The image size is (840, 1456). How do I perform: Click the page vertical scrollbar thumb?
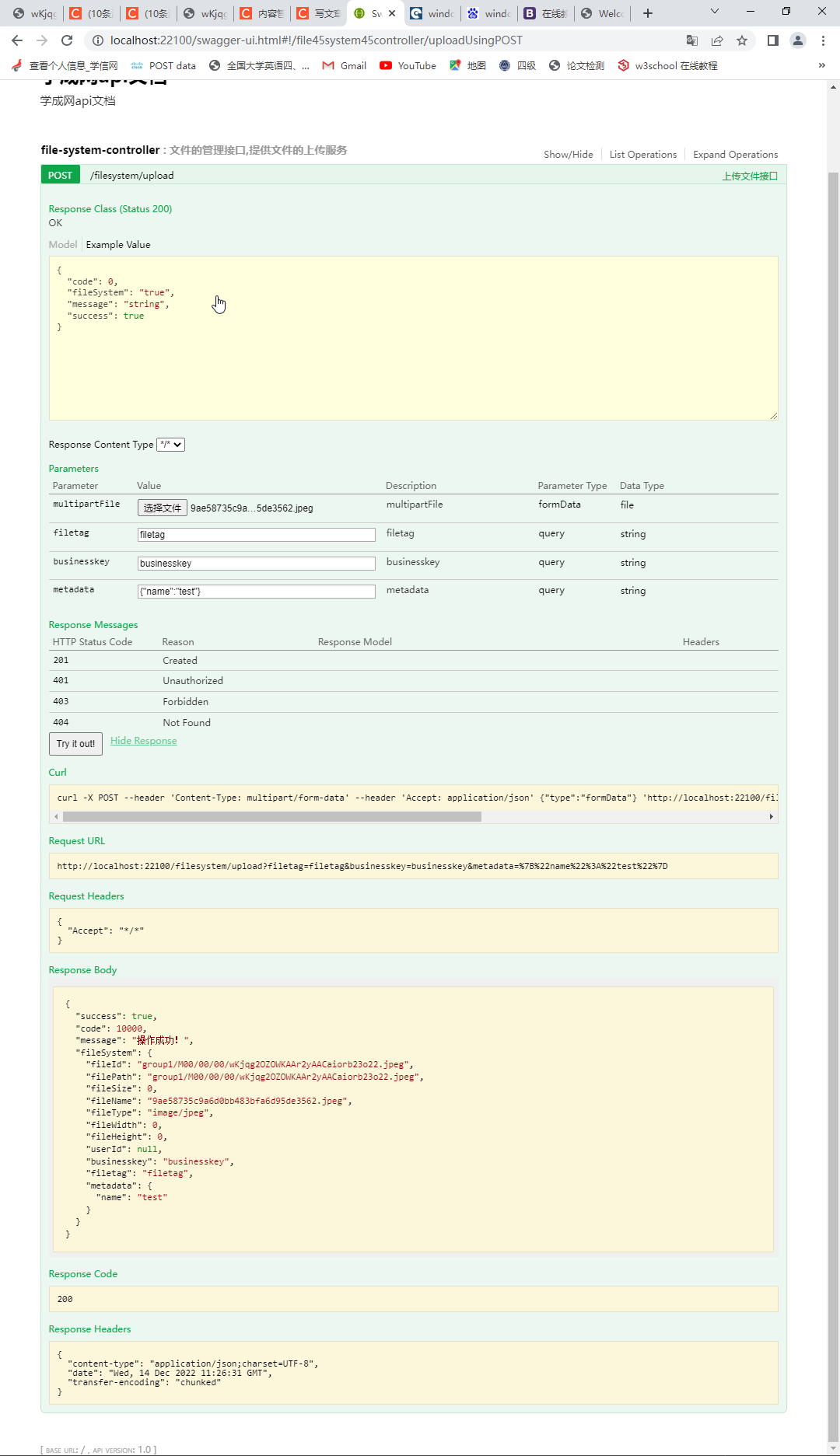tap(833, 808)
